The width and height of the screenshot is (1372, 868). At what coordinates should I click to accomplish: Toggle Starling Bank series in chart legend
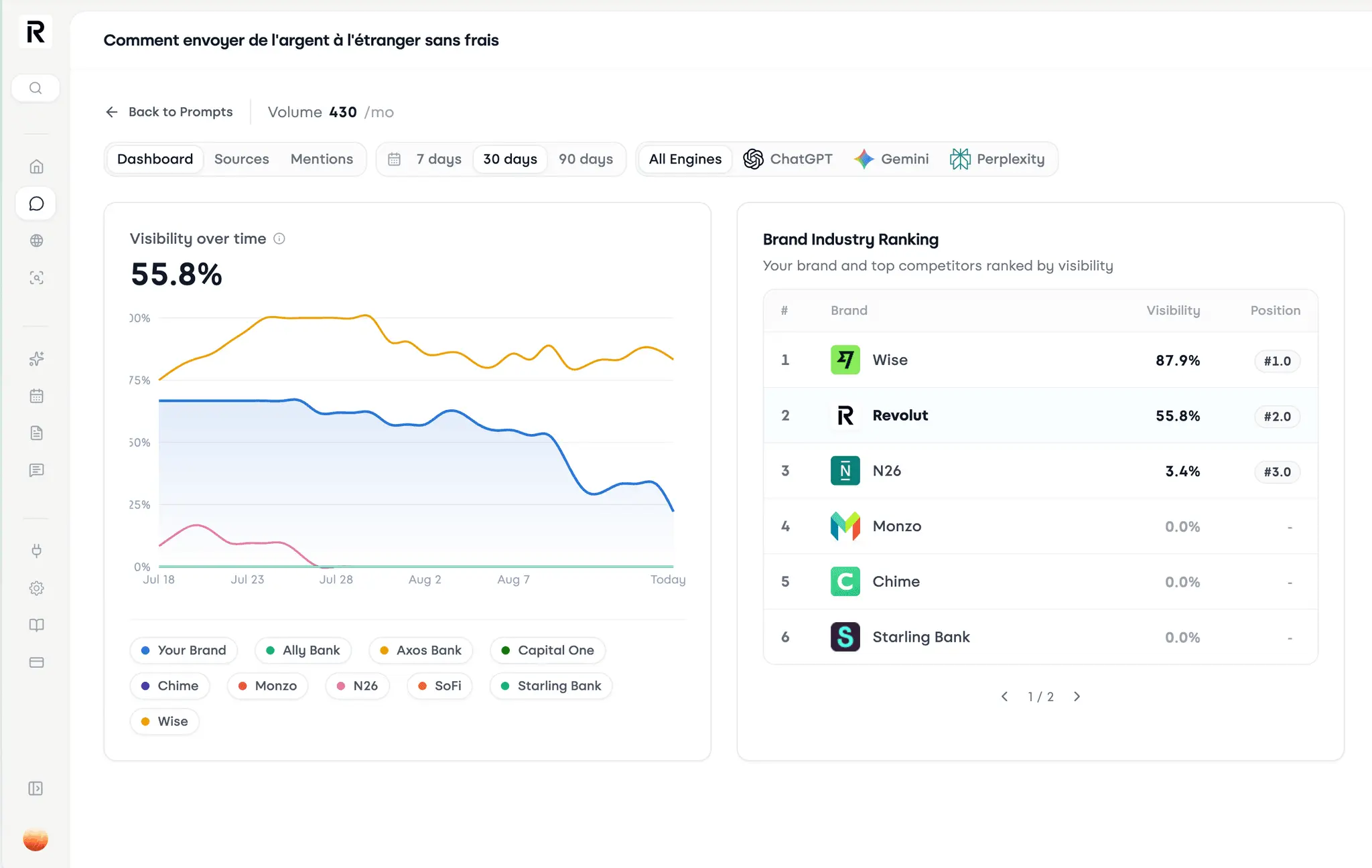pyautogui.click(x=551, y=686)
